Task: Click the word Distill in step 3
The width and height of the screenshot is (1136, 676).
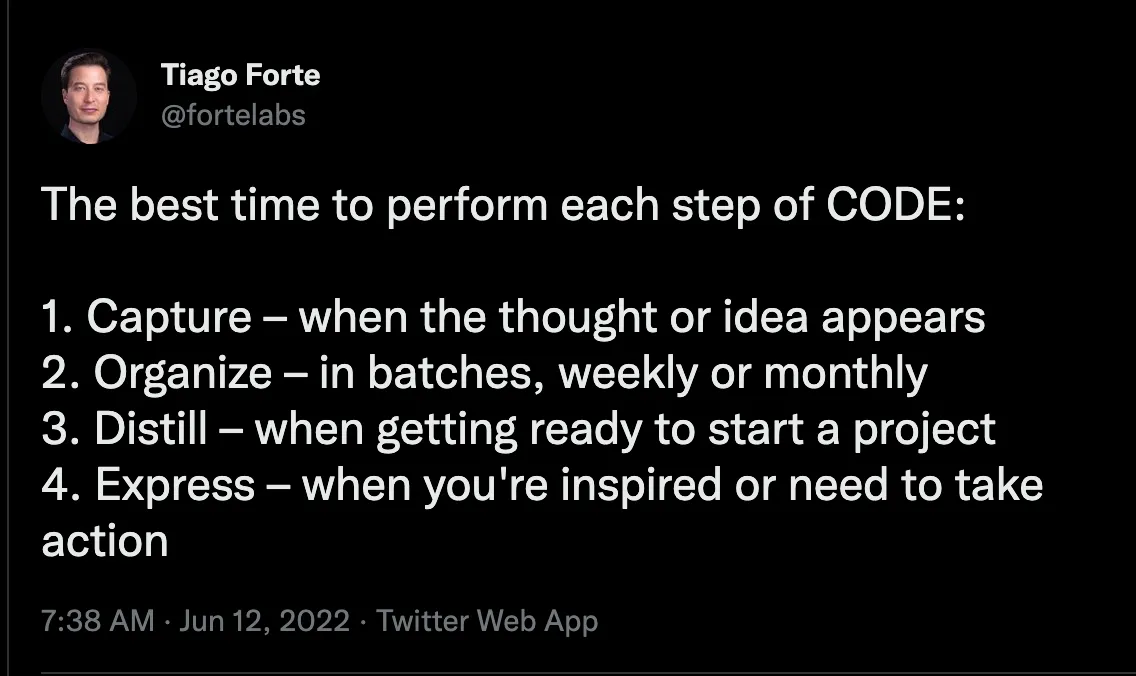Action: point(151,430)
